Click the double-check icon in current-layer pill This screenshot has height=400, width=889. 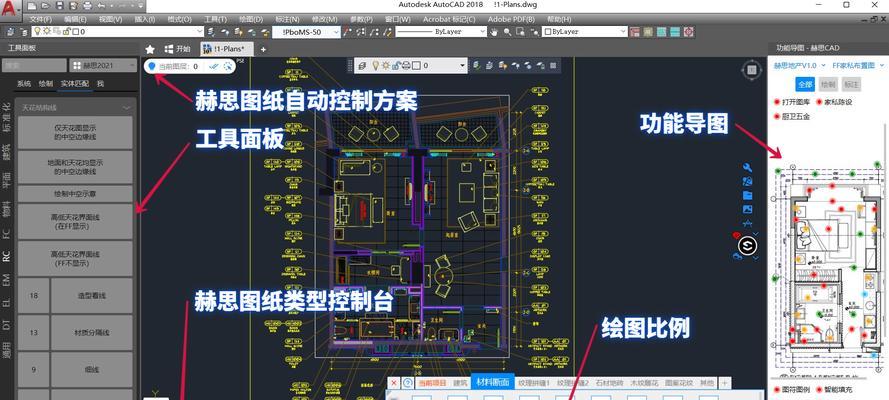point(213,66)
